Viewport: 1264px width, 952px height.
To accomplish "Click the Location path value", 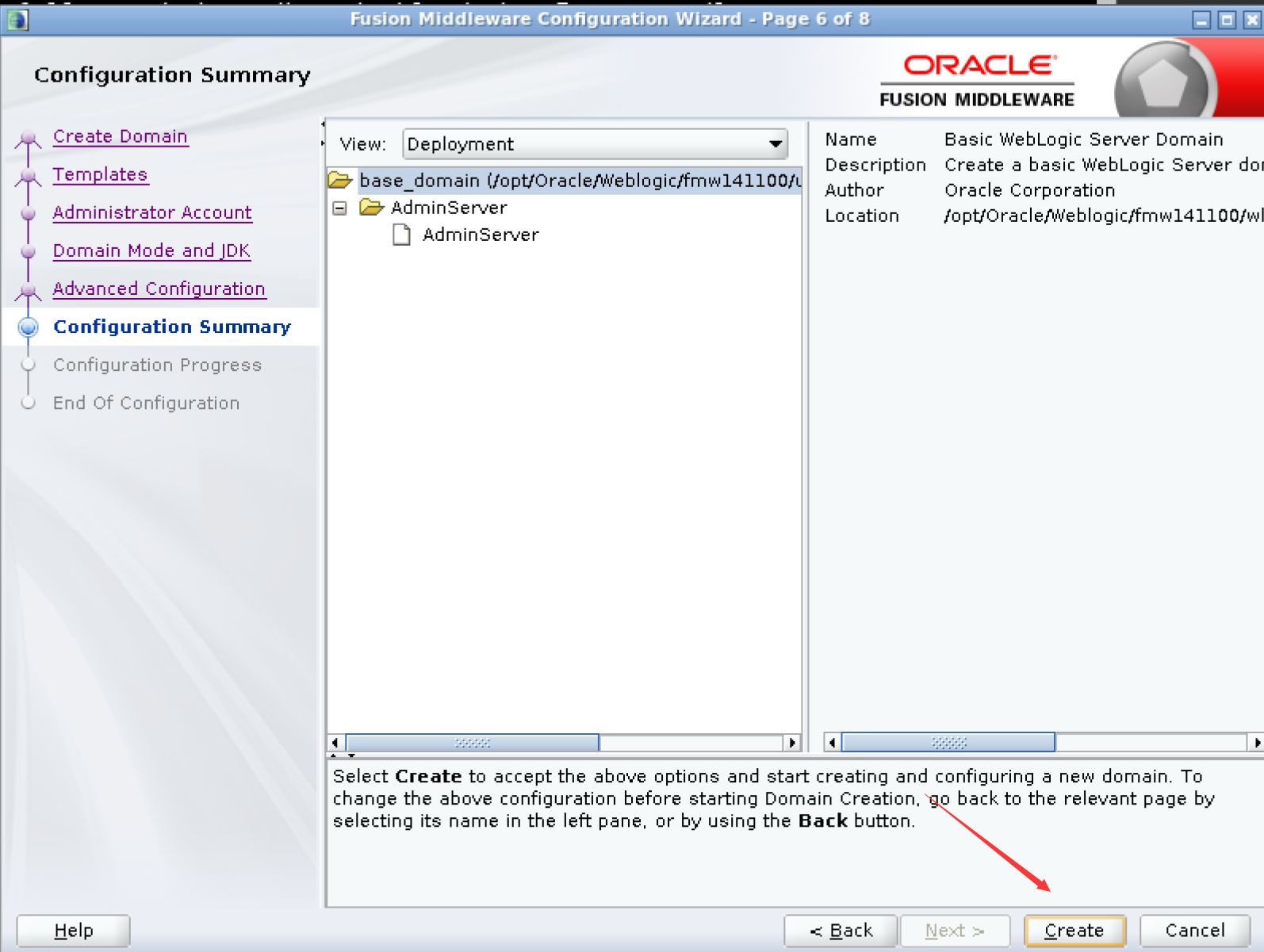I will 1103,216.
